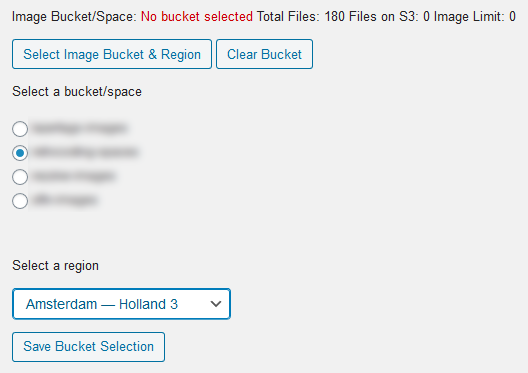Image resolution: width=528 pixels, height=373 pixels.
Task: Save the bucket selection
Action: point(89,347)
